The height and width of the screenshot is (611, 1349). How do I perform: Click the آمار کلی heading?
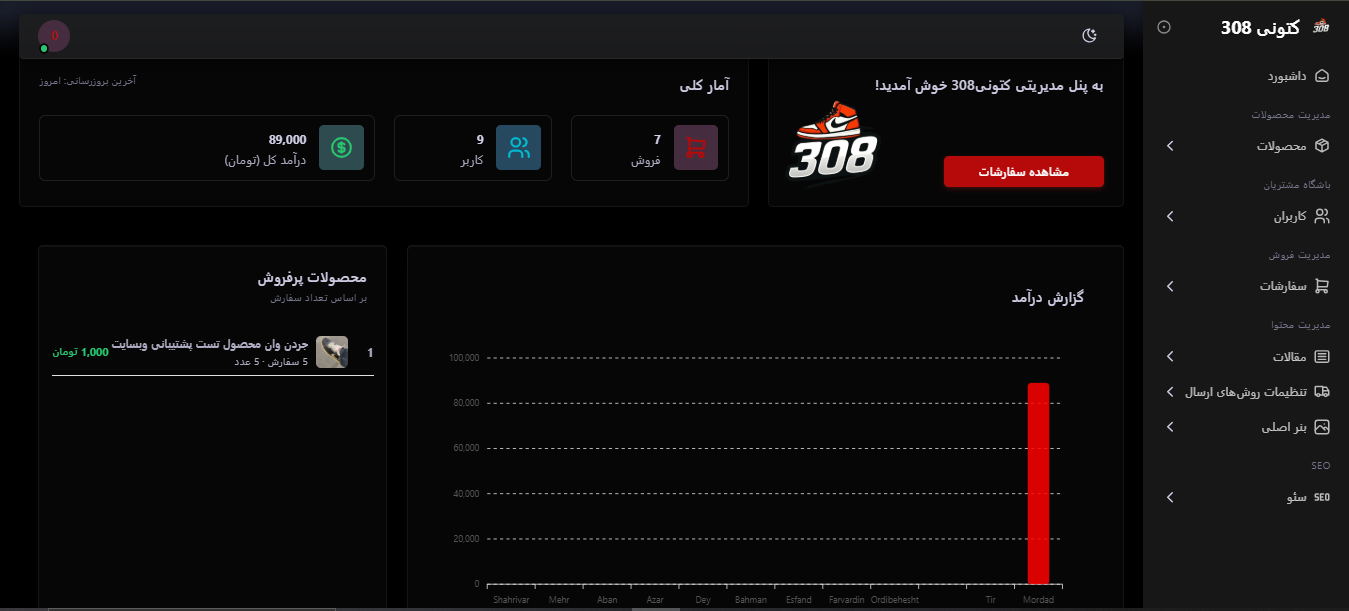[x=704, y=86]
